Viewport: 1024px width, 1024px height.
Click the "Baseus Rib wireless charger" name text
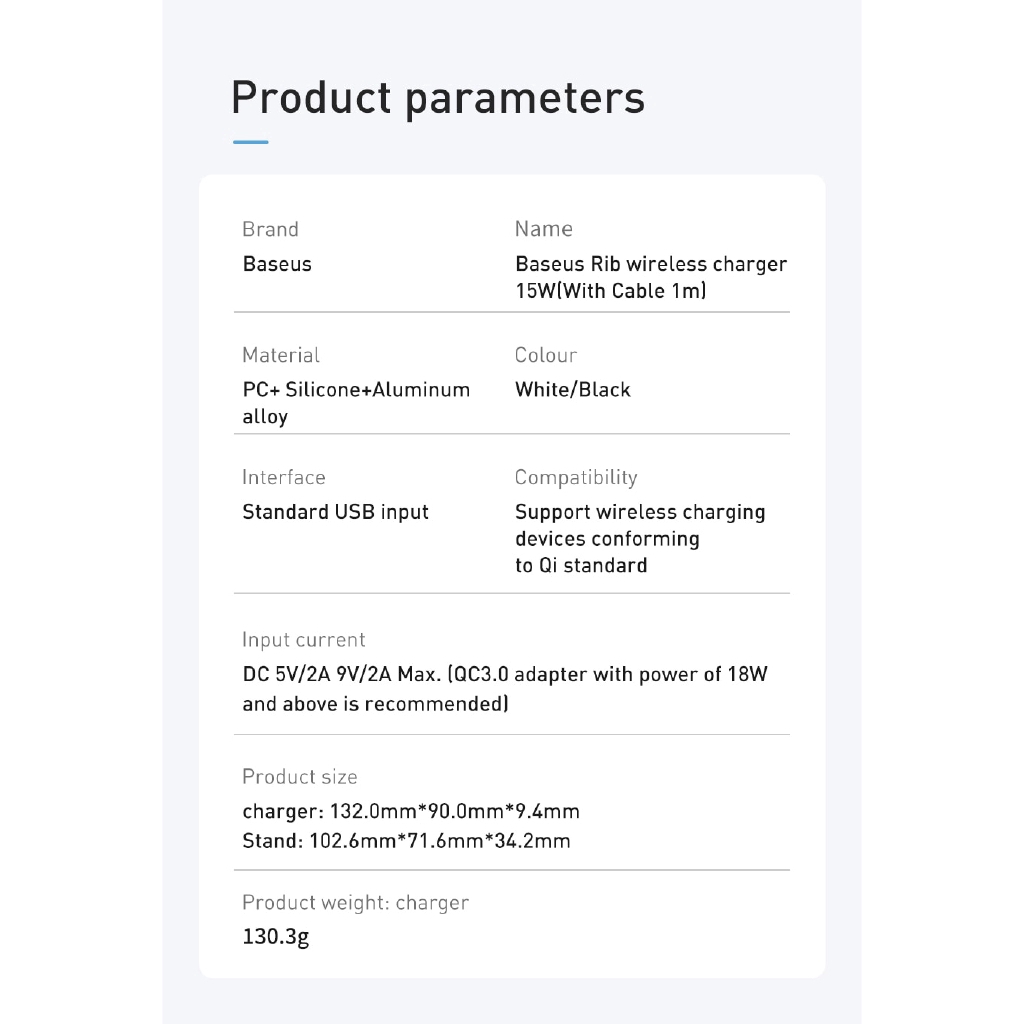coord(650,264)
